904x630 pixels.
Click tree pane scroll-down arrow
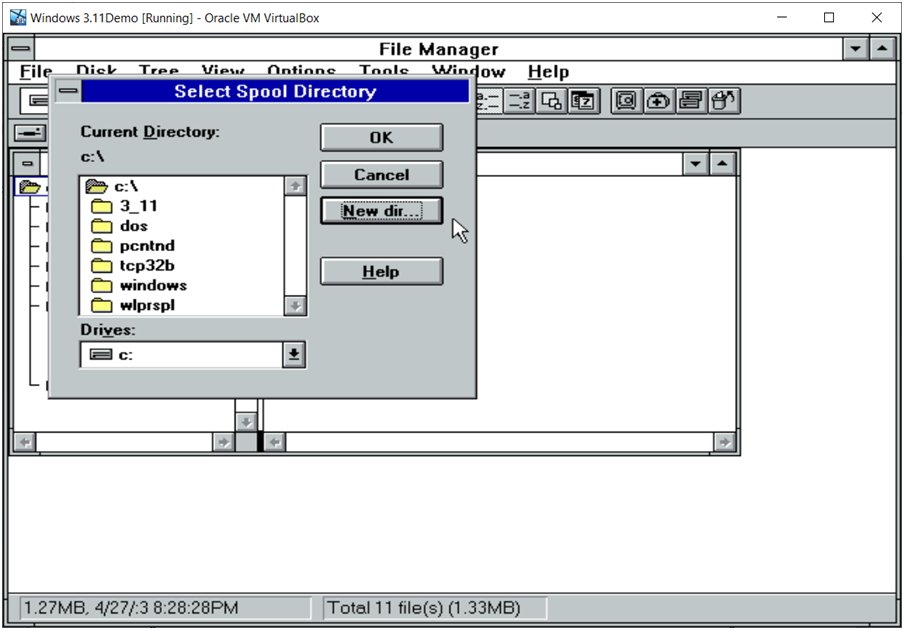246,422
